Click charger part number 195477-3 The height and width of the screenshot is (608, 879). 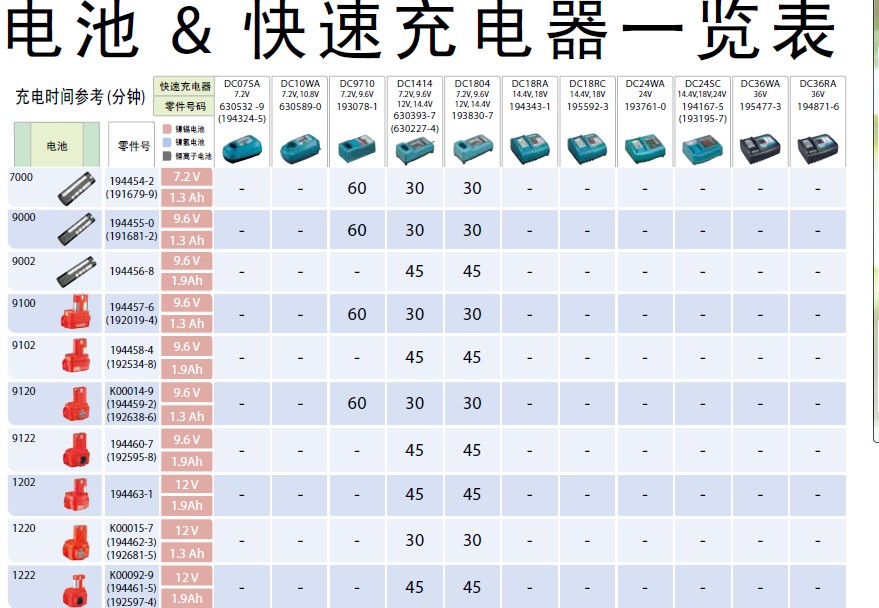pyautogui.click(x=760, y=106)
